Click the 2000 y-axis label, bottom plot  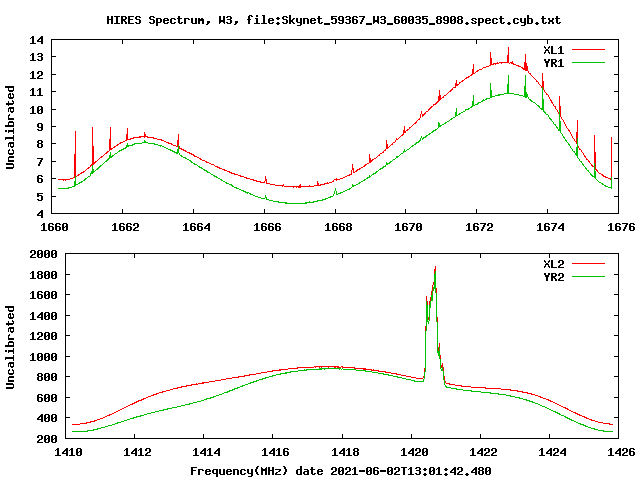coord(43,254)
